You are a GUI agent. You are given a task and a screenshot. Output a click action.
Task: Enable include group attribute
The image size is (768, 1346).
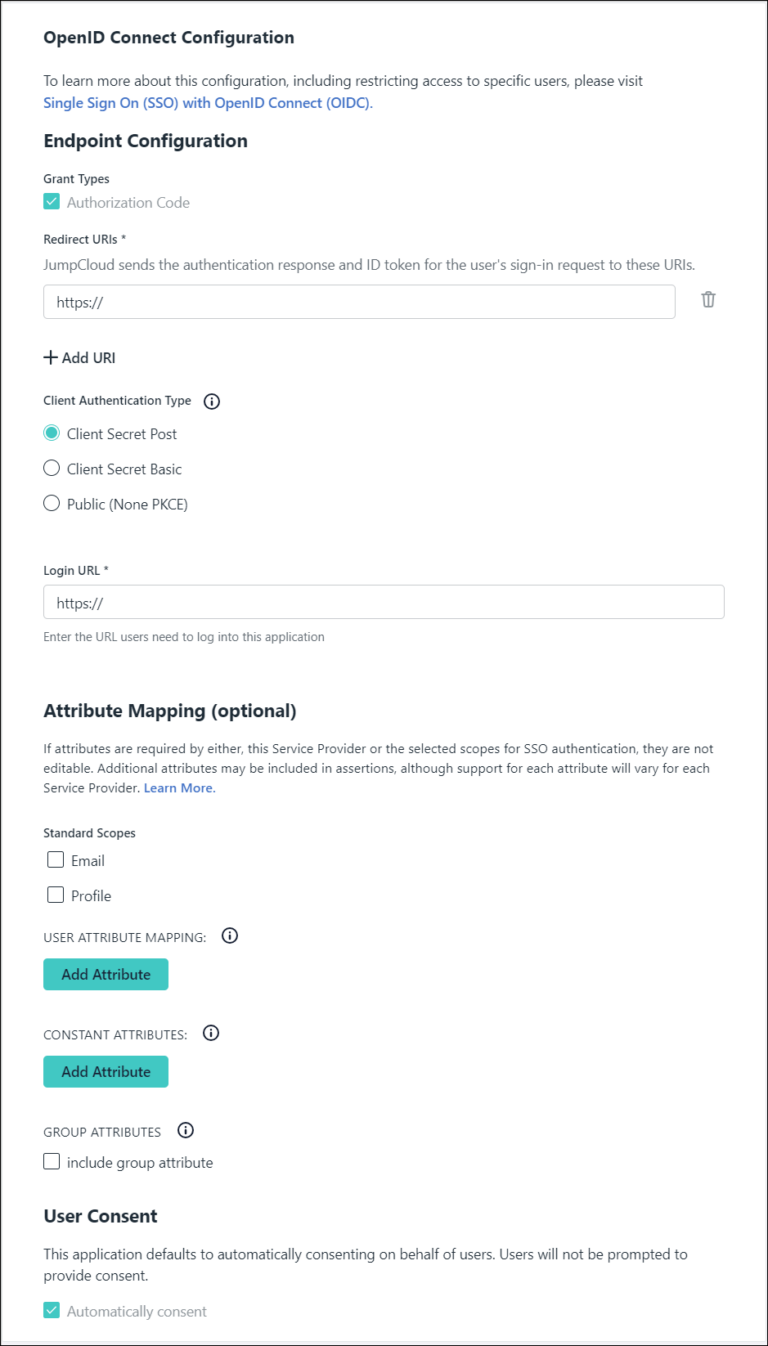(x=51, y=1161)
